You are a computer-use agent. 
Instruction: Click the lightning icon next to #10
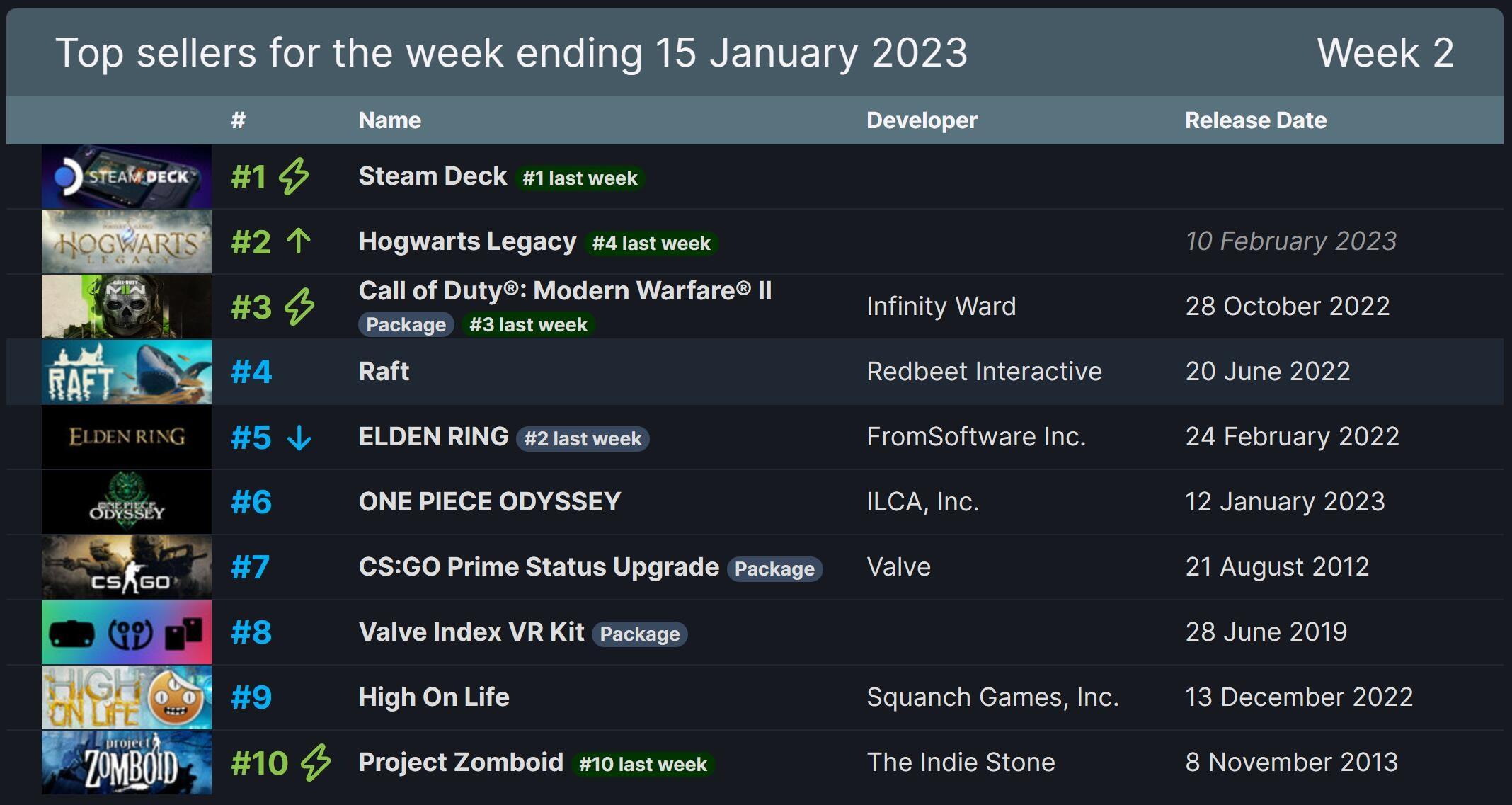coord(315,763)
